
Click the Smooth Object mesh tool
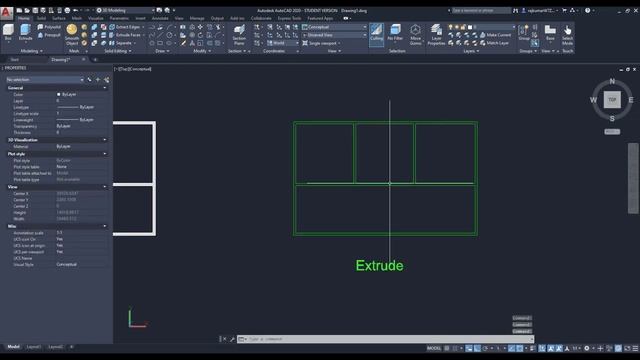(x=71, y=34)
